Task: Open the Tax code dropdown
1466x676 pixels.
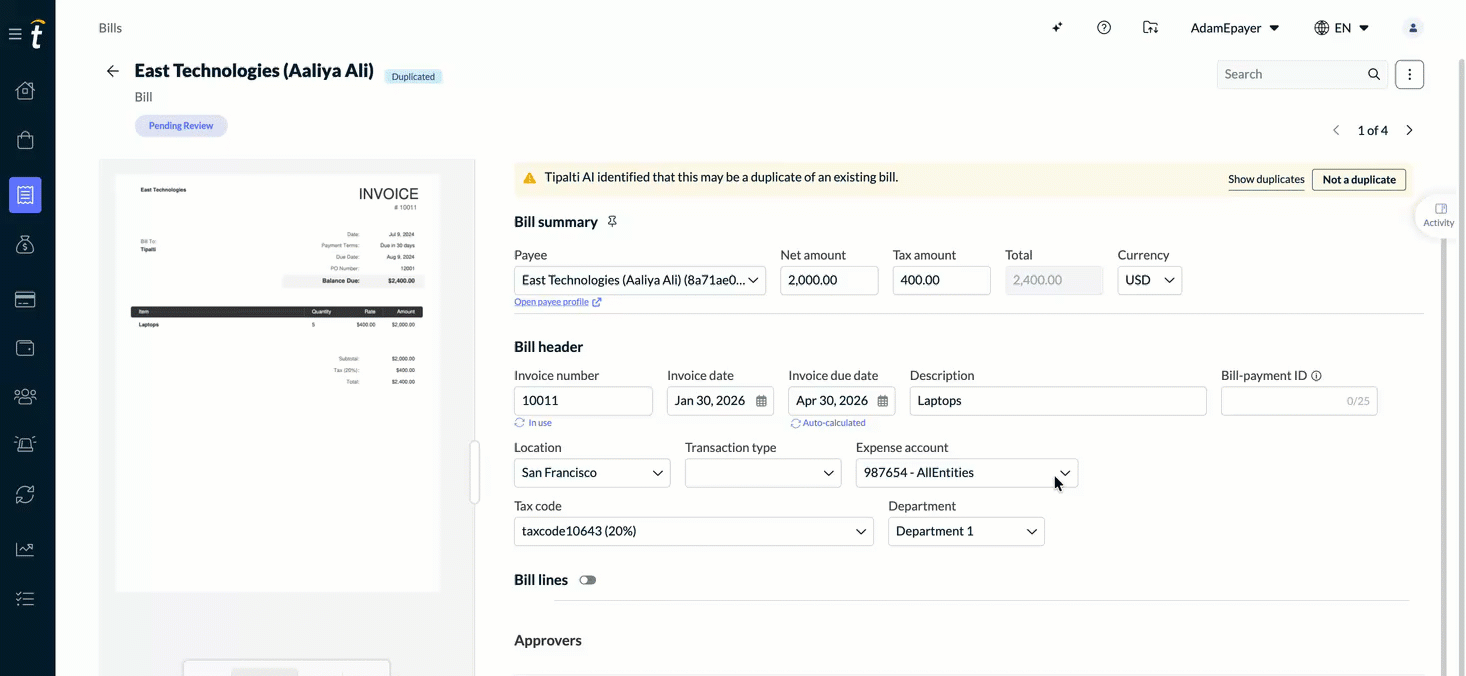Action: [x=694, y=531]
